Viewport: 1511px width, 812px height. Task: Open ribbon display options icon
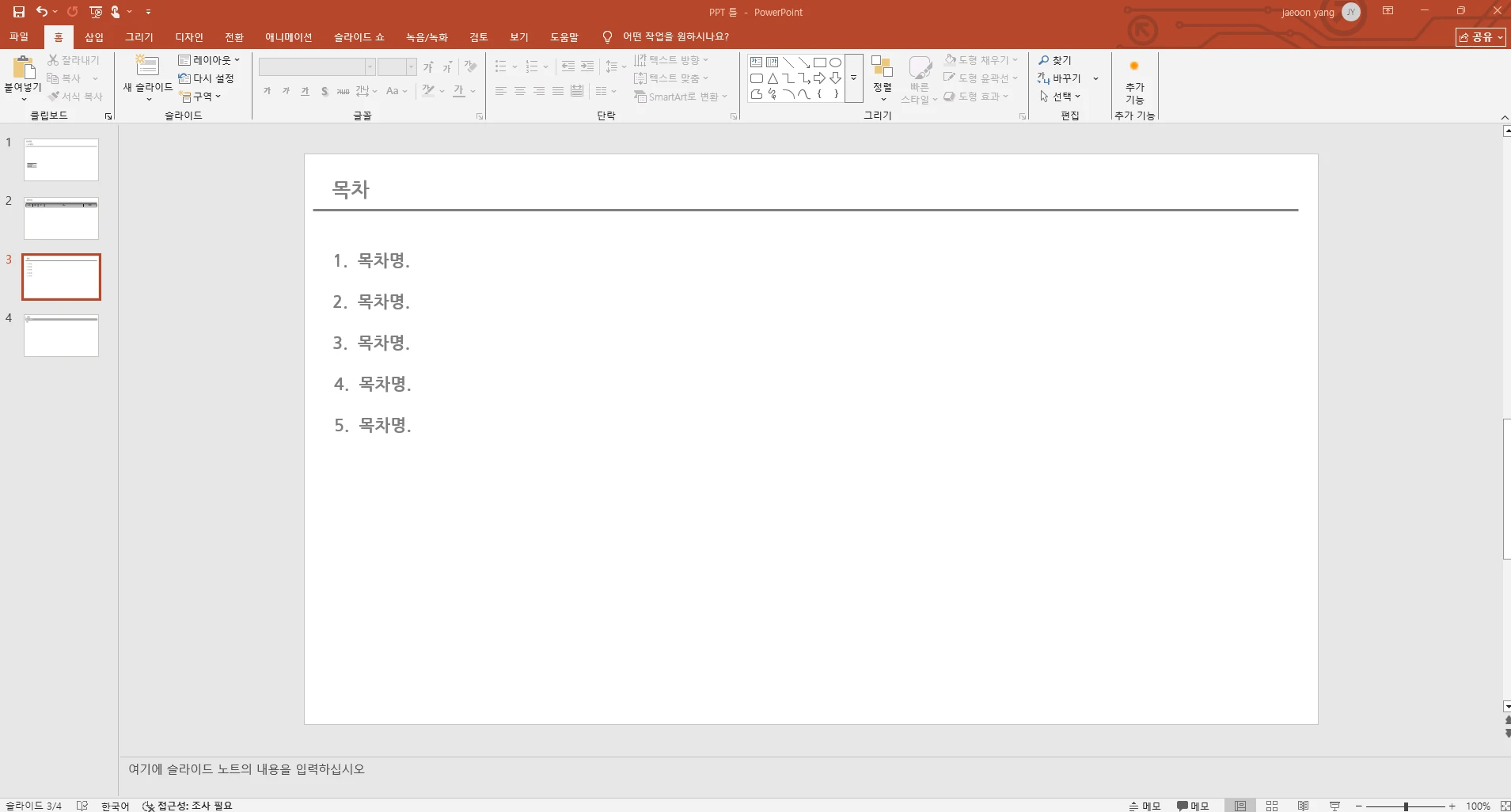(x=1388, y=11)
